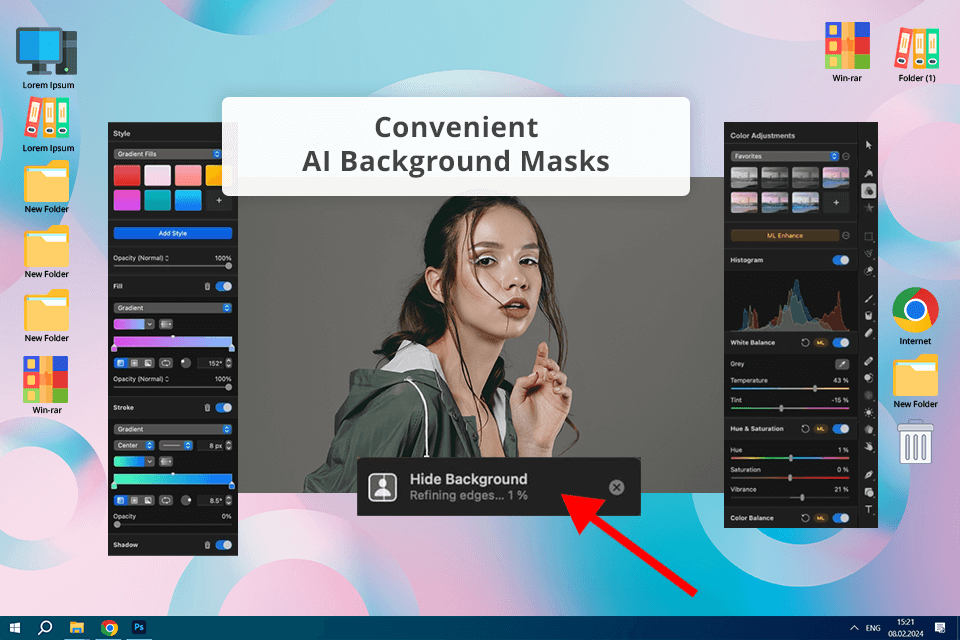Reverse the Fill gradient with flip icon

(165, 363)
